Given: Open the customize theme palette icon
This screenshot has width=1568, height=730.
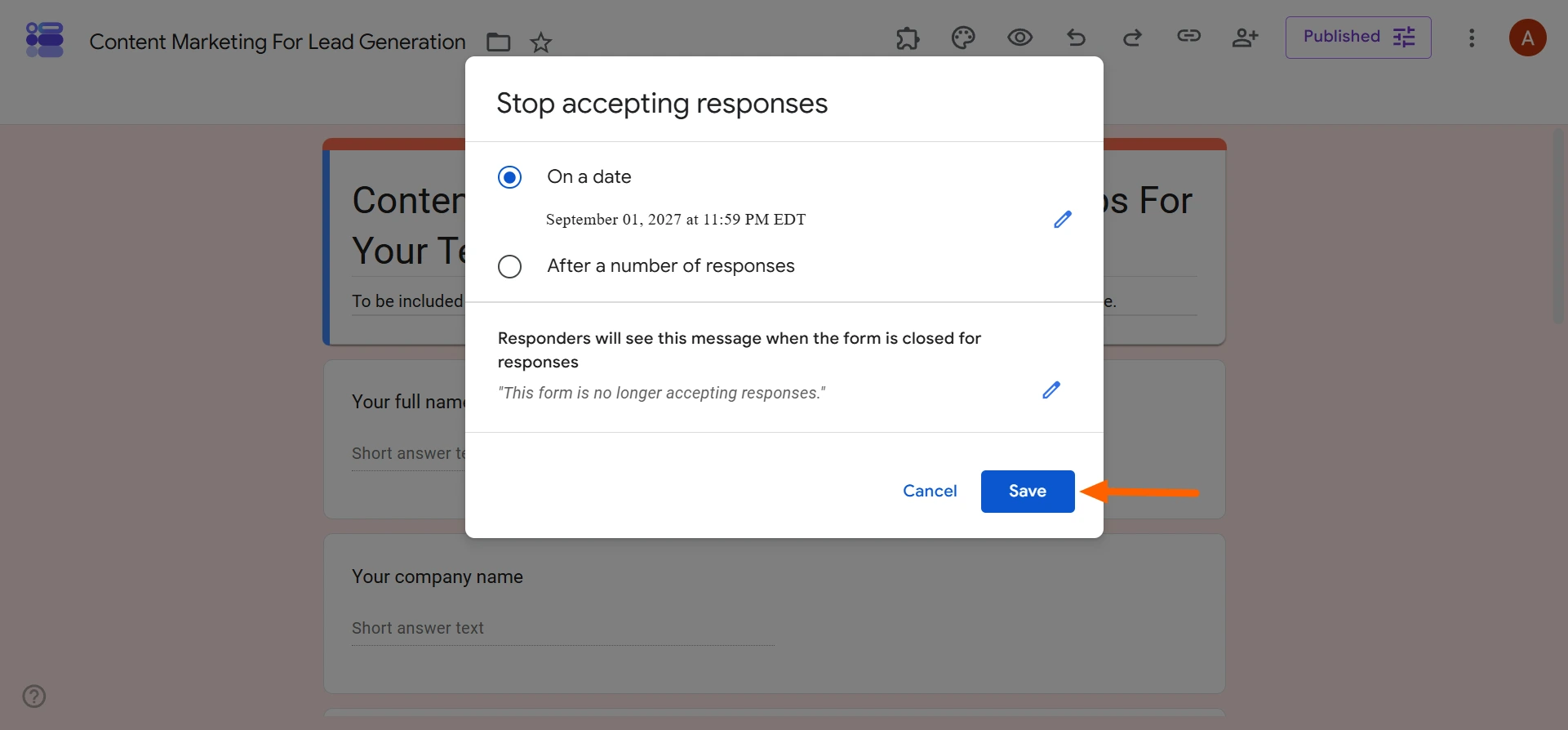Looking at the screenshot, I should point(963,38).
